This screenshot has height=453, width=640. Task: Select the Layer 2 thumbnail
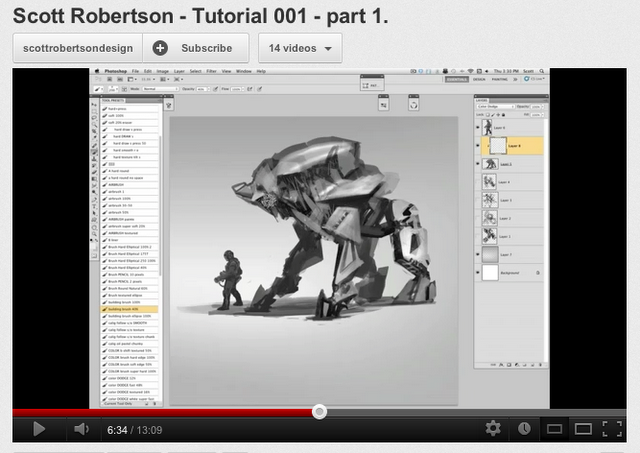pyautogui.click(x=490, y=218)
